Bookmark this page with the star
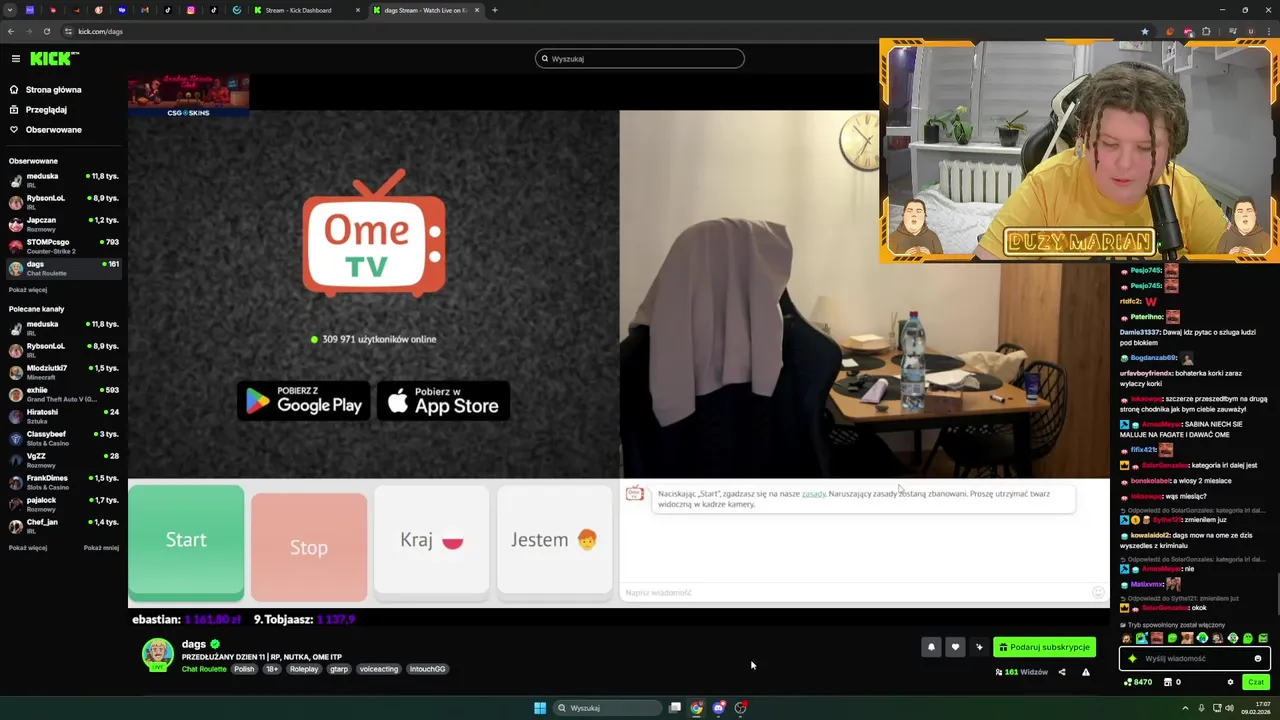 point(1145,31)
